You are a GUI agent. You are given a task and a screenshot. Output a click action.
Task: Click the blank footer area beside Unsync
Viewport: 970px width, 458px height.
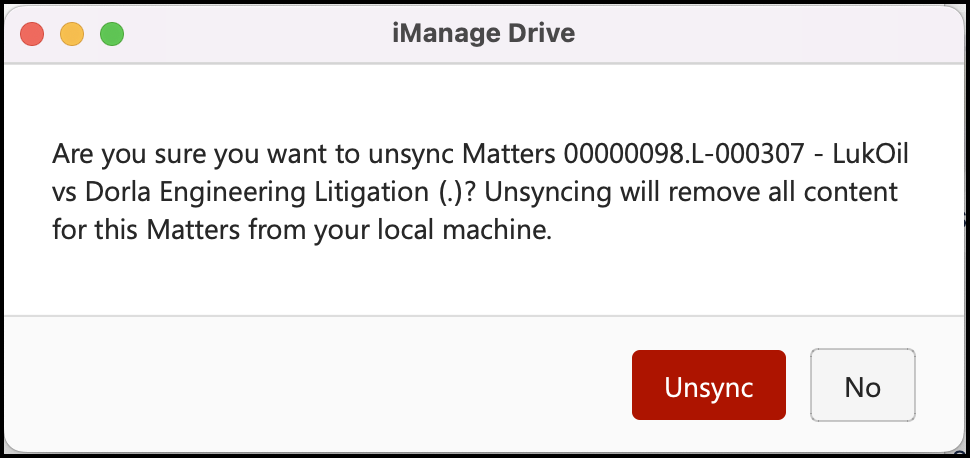(320, 385)
